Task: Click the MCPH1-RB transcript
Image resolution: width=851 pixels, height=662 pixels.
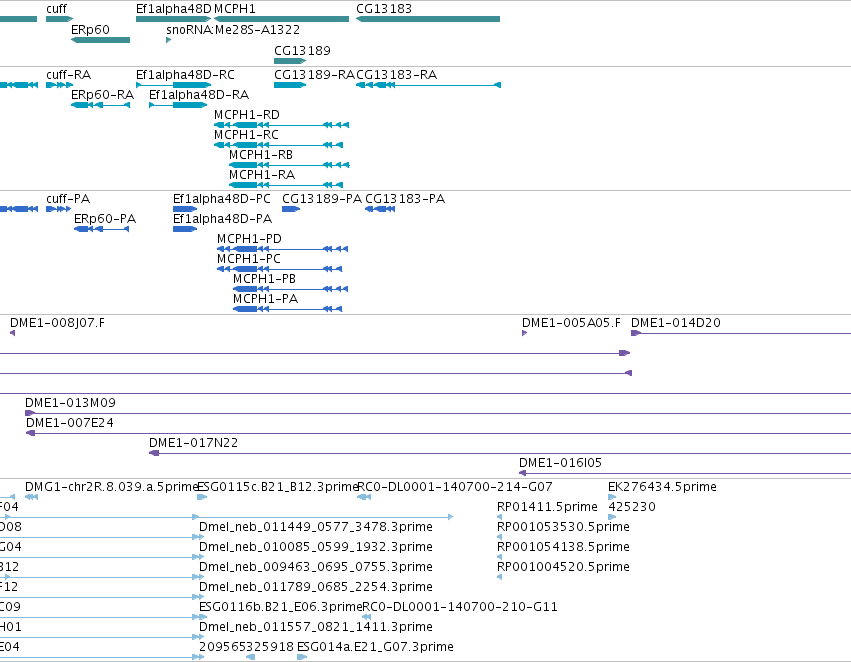Action: pyautogui.click(x=289, y=165)
